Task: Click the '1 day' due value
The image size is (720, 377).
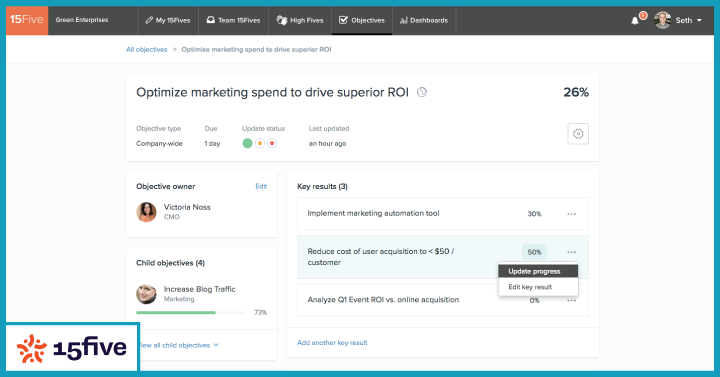Action: click(212, 144)
